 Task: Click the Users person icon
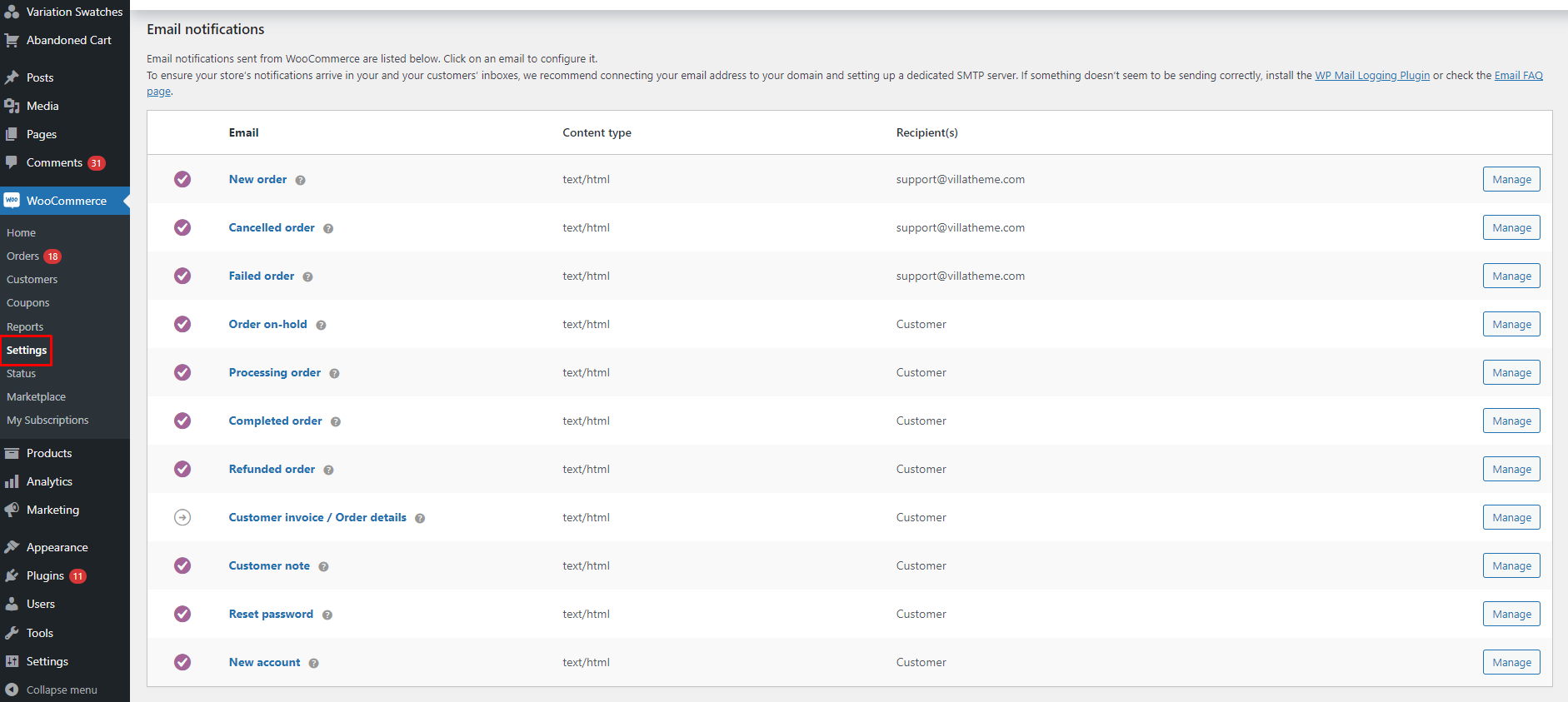tap(12, 604)
